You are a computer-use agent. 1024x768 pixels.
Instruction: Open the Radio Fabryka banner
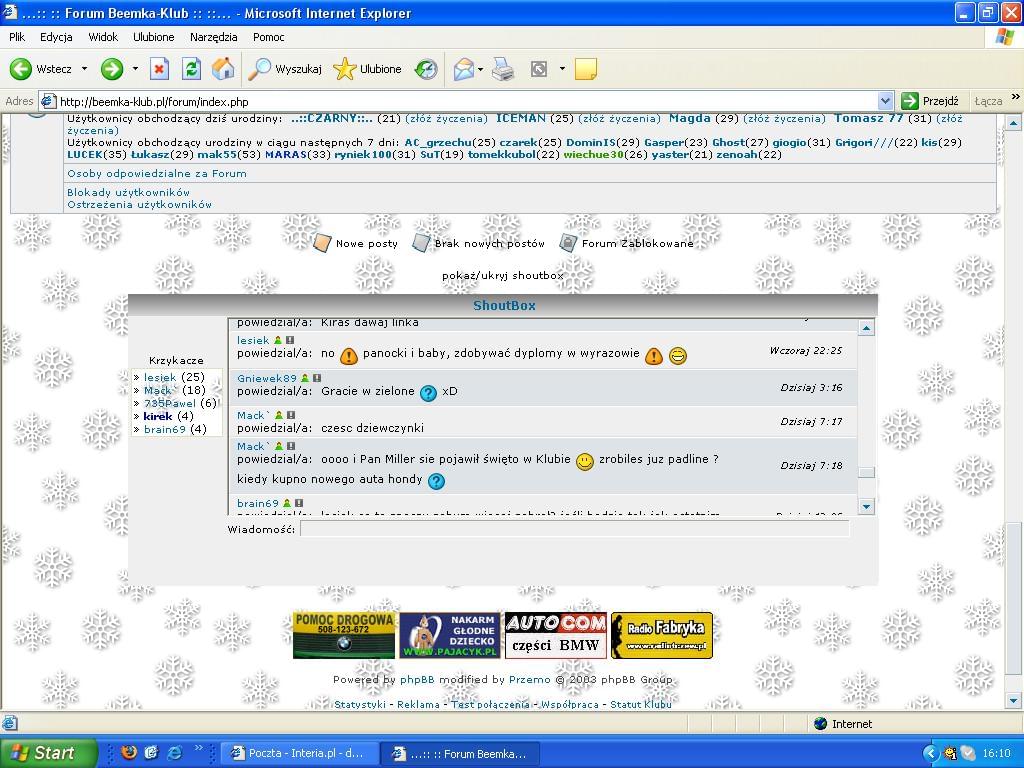coord(662,635)
